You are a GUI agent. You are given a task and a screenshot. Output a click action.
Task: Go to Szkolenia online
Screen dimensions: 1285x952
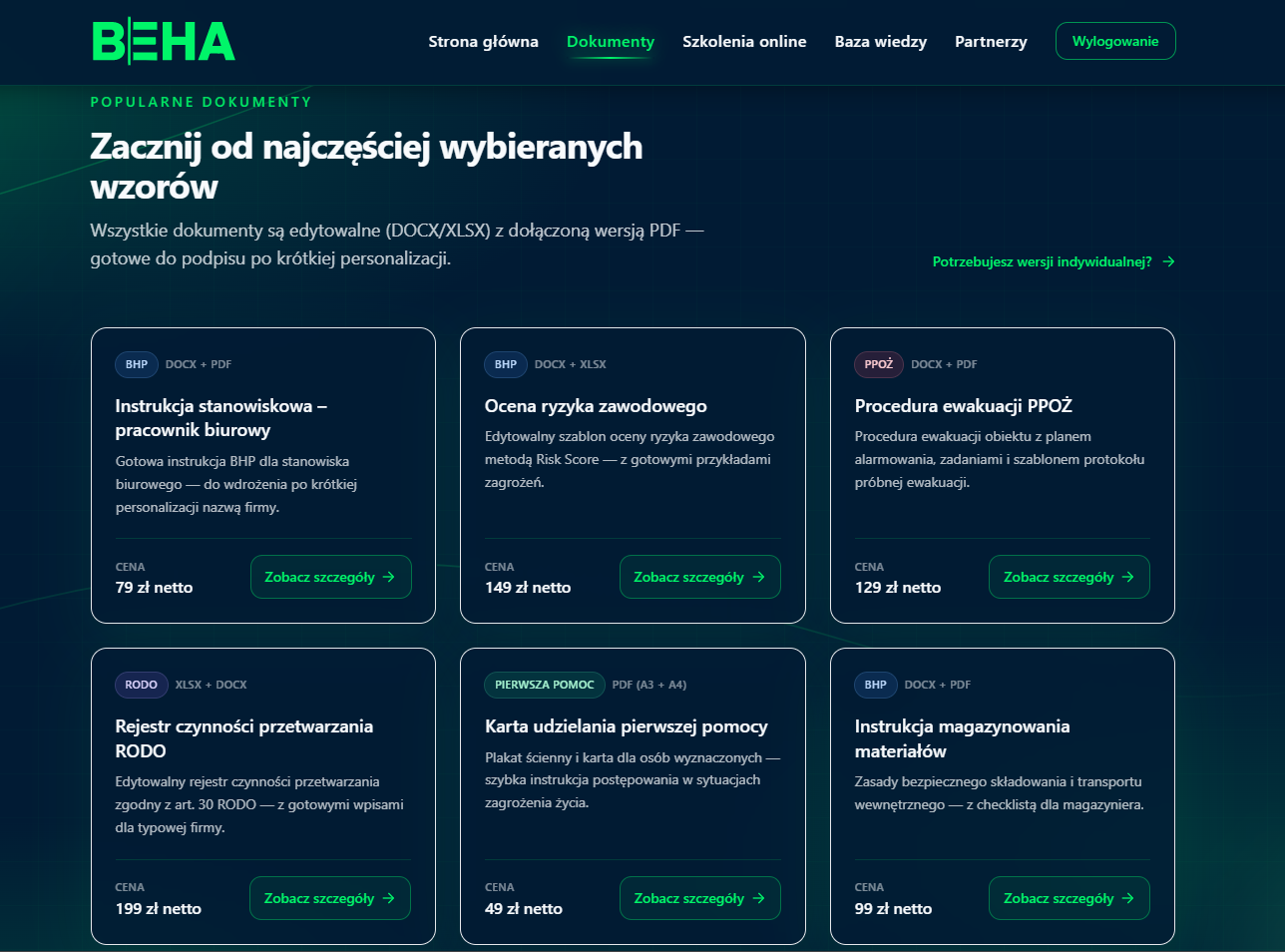(x=744, y=42)
